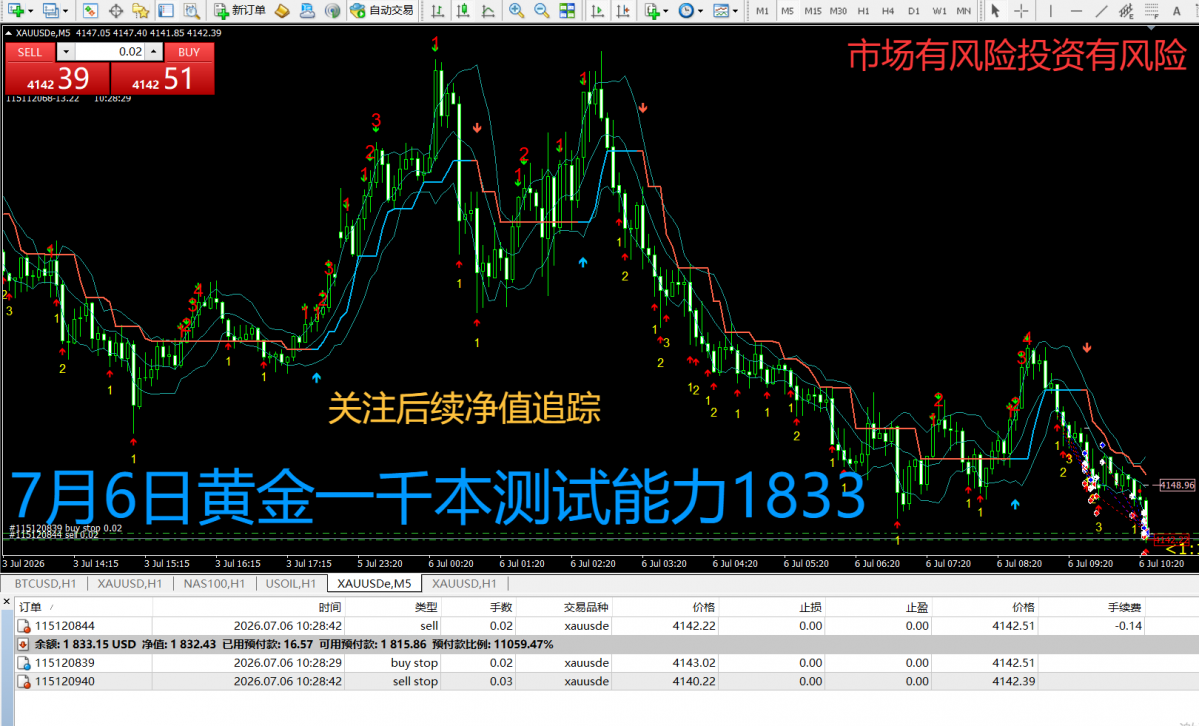Tile the chart windows
The image size is (1199, 726).
point(567,11)
